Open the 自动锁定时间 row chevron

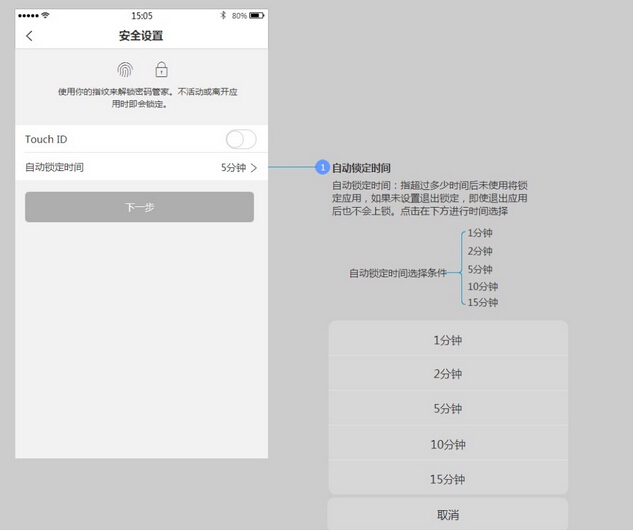pos(254,168)
